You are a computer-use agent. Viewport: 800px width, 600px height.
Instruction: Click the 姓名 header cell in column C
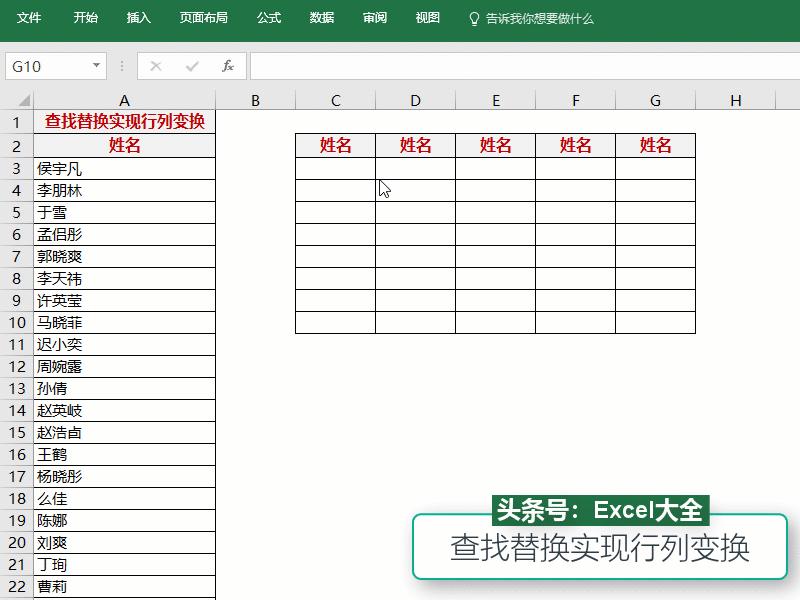335,145
